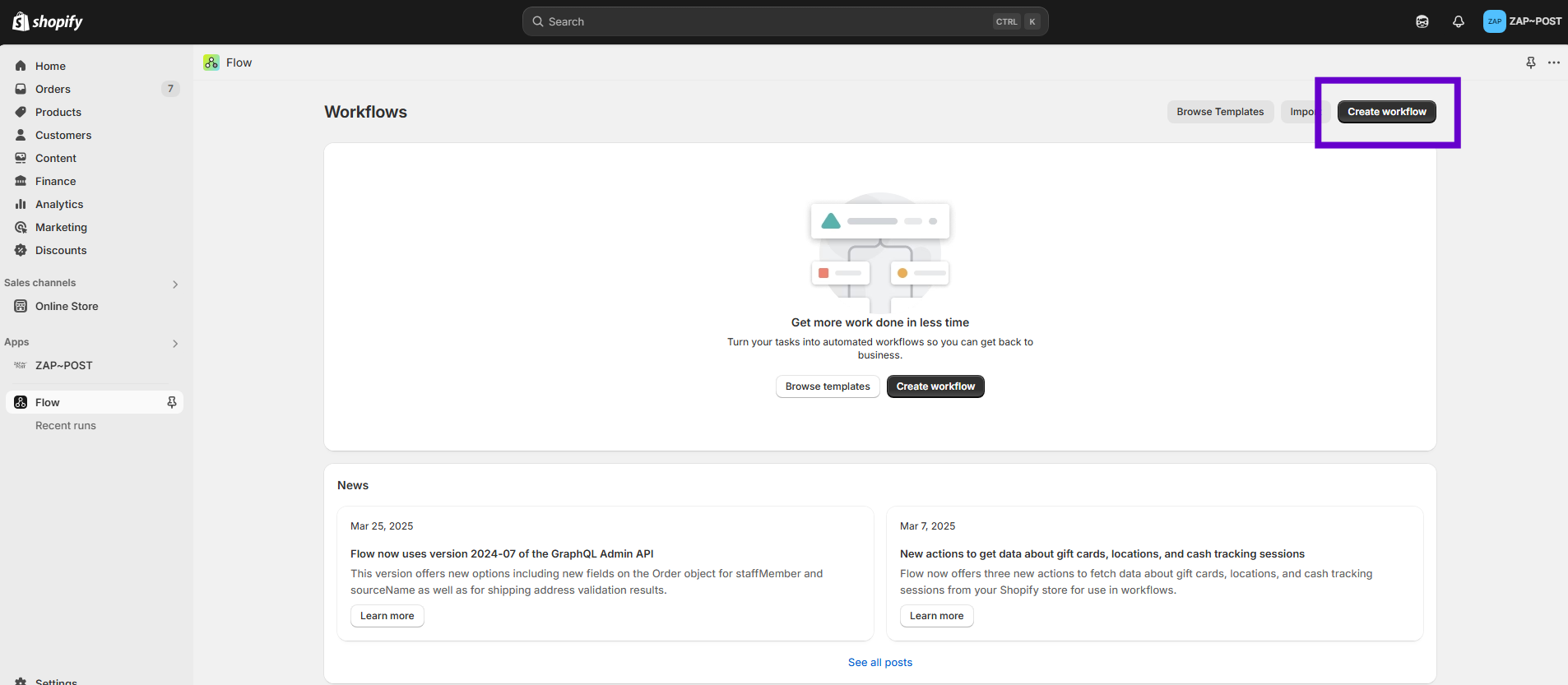
Task: Follow the See all posts link
Action: [x=879, y=662]
